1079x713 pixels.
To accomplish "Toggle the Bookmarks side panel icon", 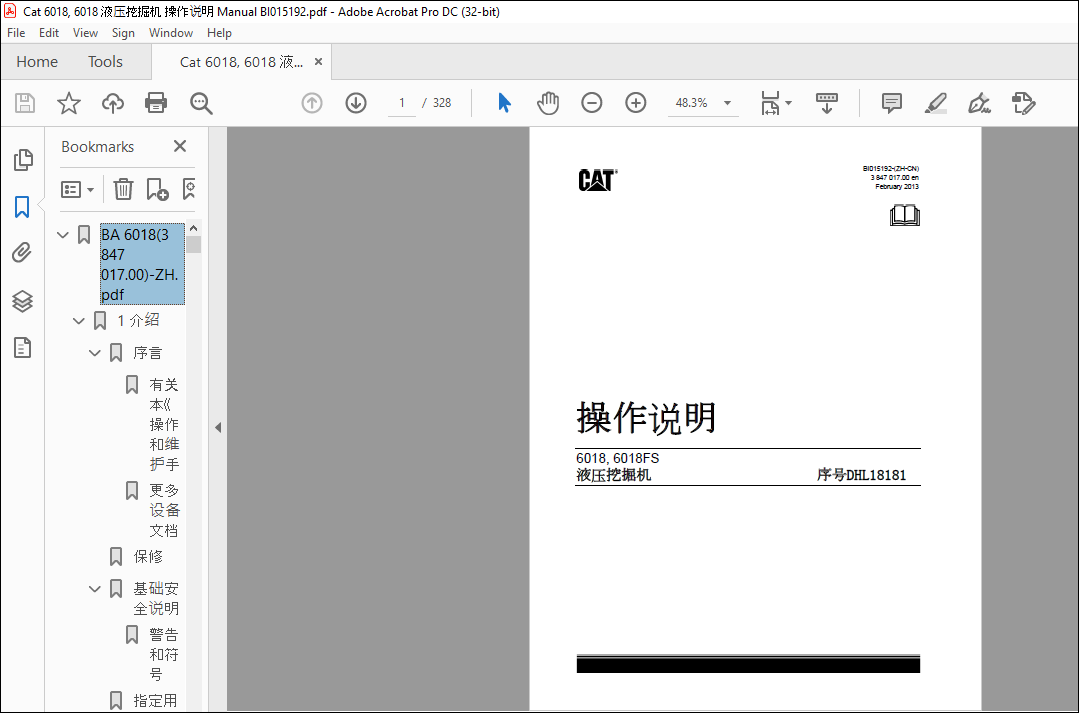I will click(22, 206).
